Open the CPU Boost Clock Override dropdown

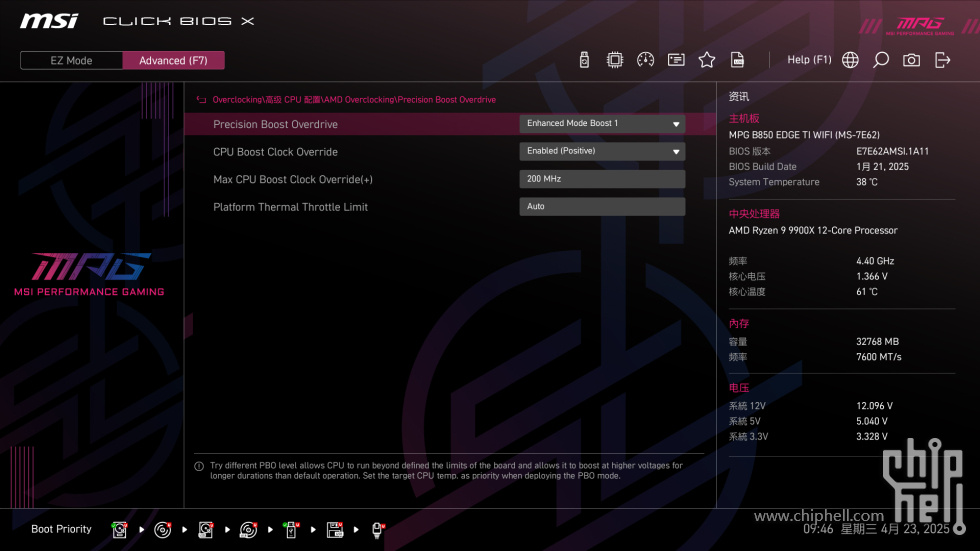(x=602, y=151)
